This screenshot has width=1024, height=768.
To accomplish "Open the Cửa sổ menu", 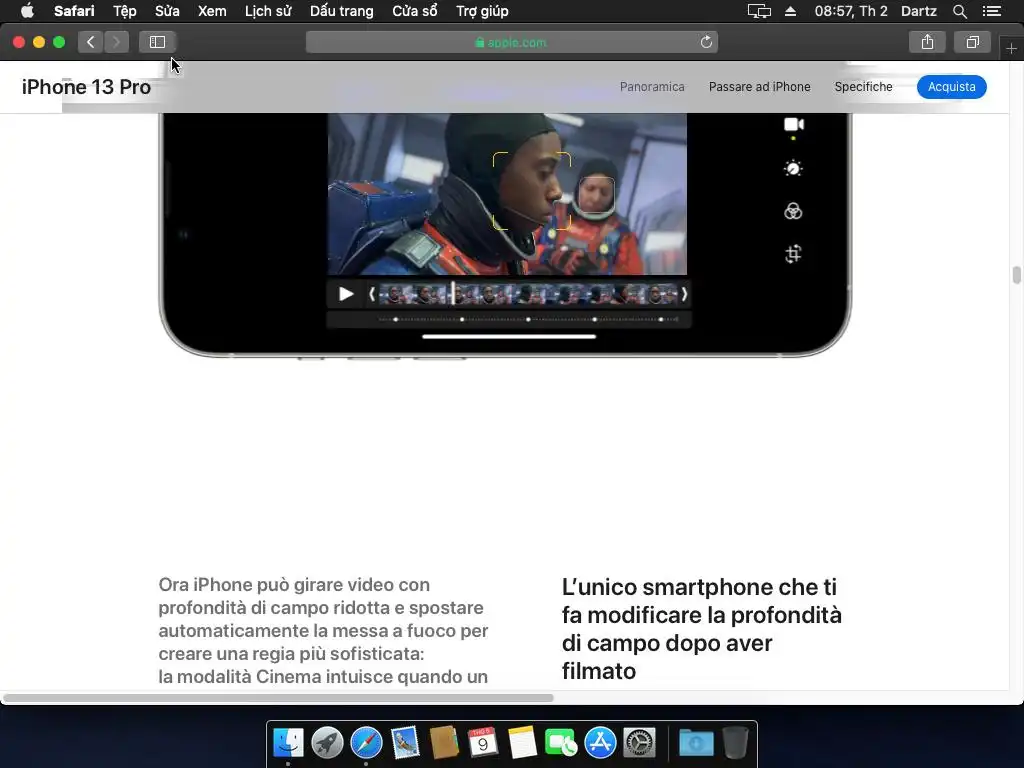I will point(415,11).
